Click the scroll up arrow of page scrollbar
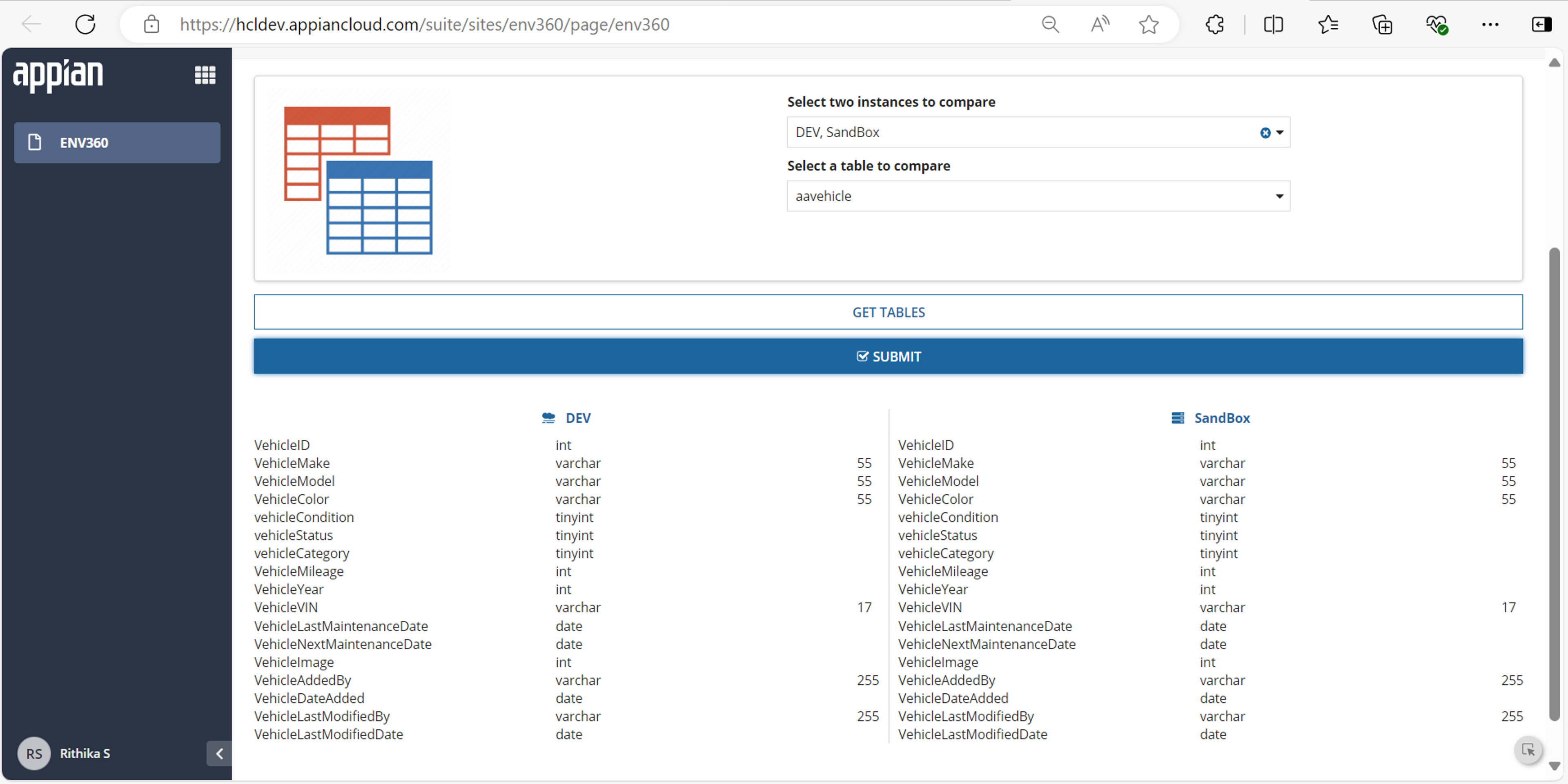The height and width of the screenshot is (784, 1568). click(x=1554, y=63)
